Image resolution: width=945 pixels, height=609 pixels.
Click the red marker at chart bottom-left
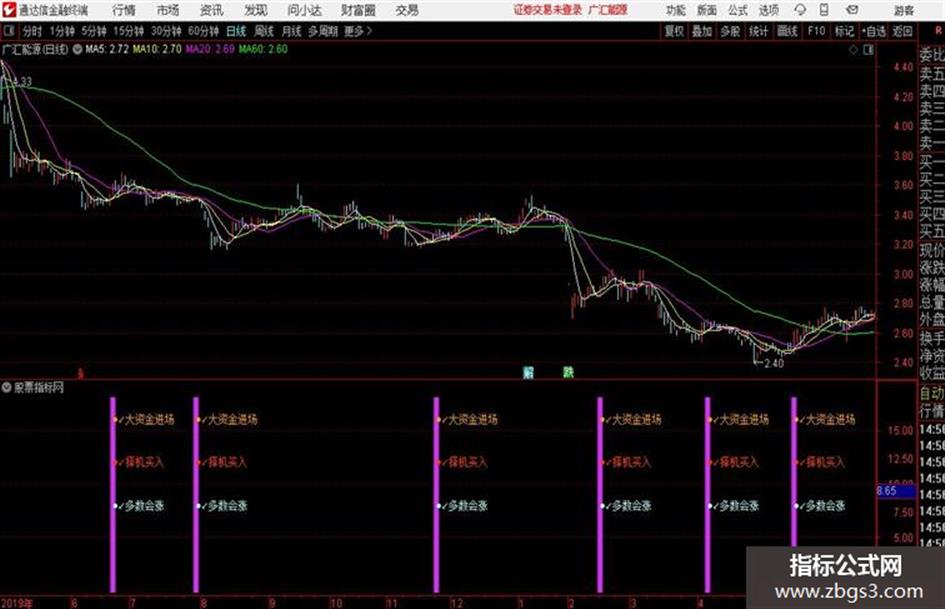coord(80,374)
